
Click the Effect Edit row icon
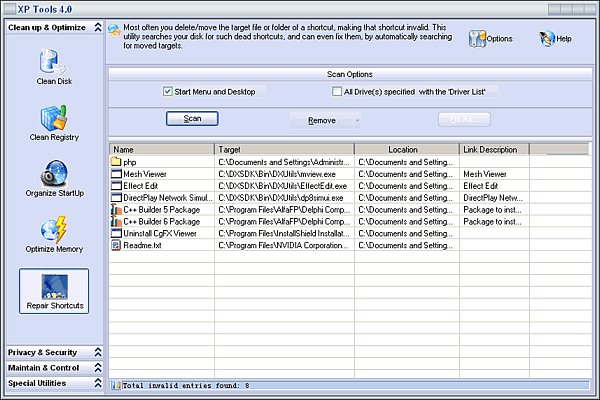[x=116, y=186]
